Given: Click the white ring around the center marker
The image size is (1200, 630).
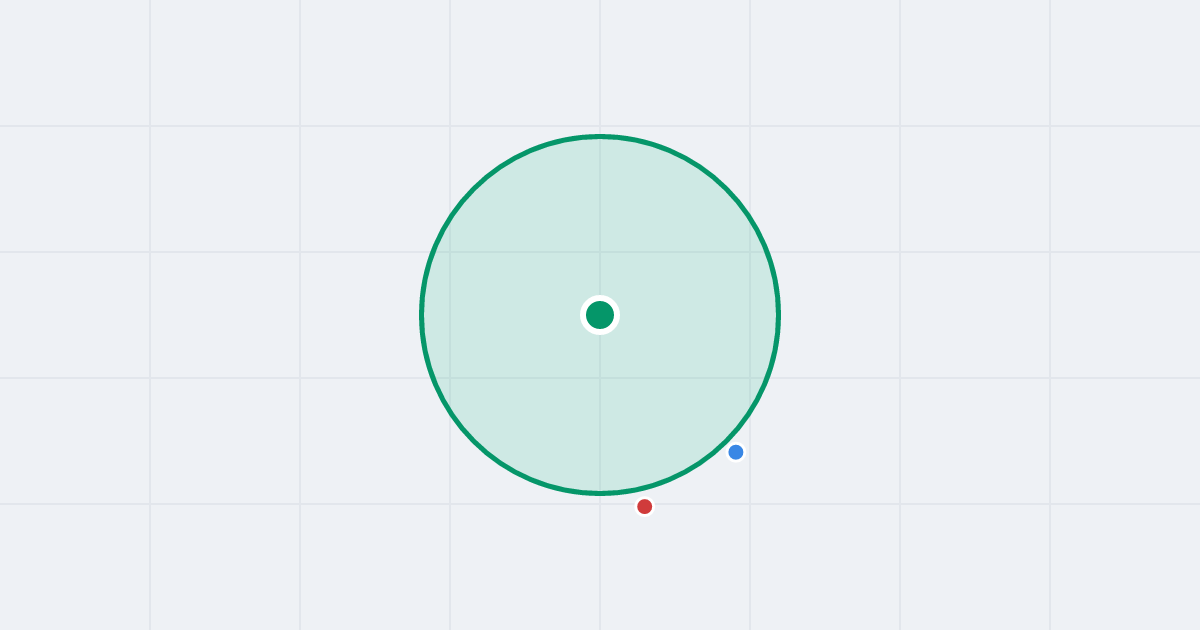Looking at the screenshot, I should click(600, 298).
